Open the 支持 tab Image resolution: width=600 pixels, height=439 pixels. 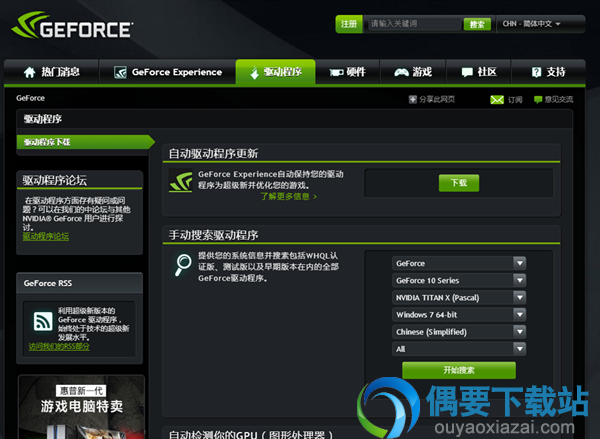548,72
